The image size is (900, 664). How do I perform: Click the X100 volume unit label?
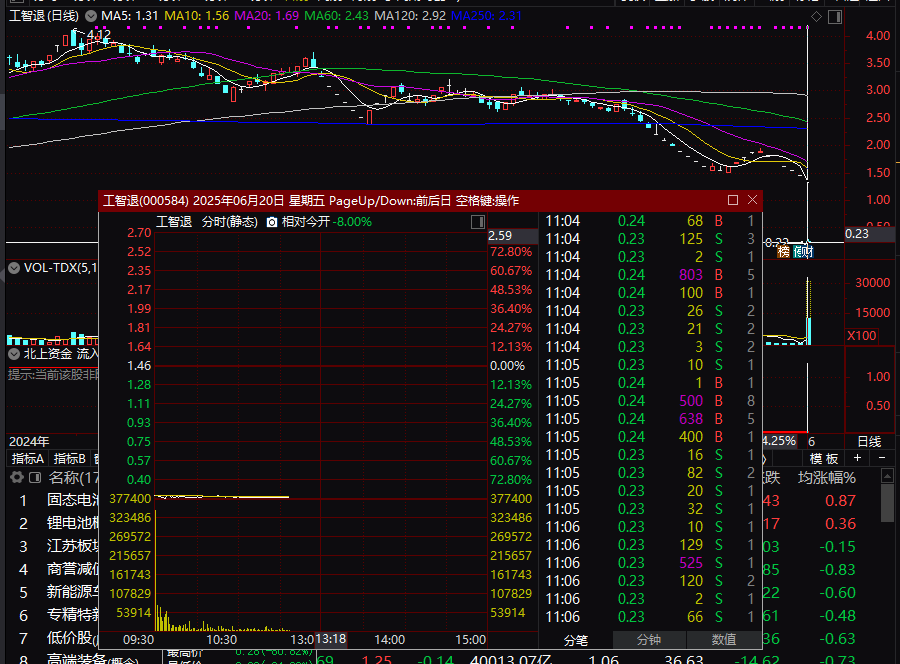pos(861,335)
